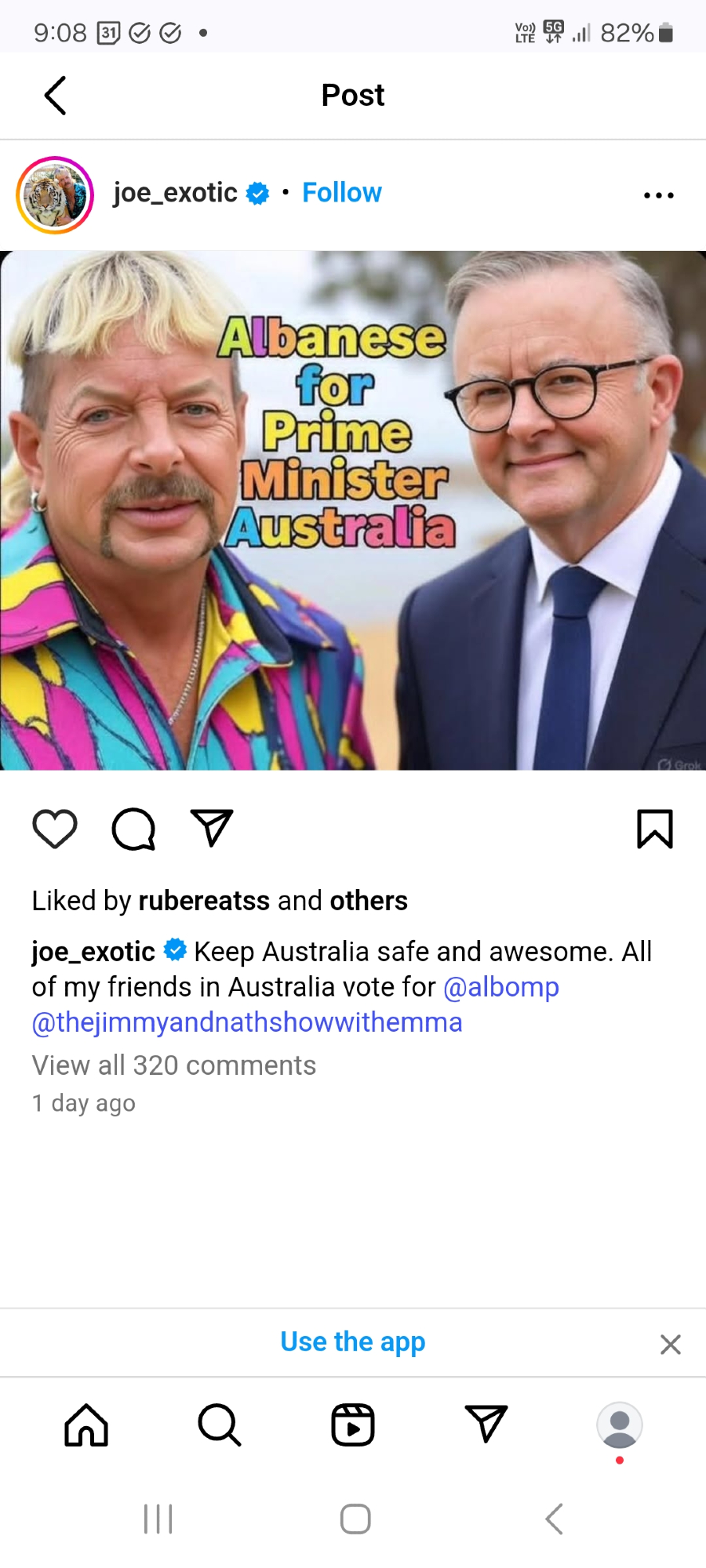
Task: Show who liked via 'others' link
Action: (x=369, y=901)
